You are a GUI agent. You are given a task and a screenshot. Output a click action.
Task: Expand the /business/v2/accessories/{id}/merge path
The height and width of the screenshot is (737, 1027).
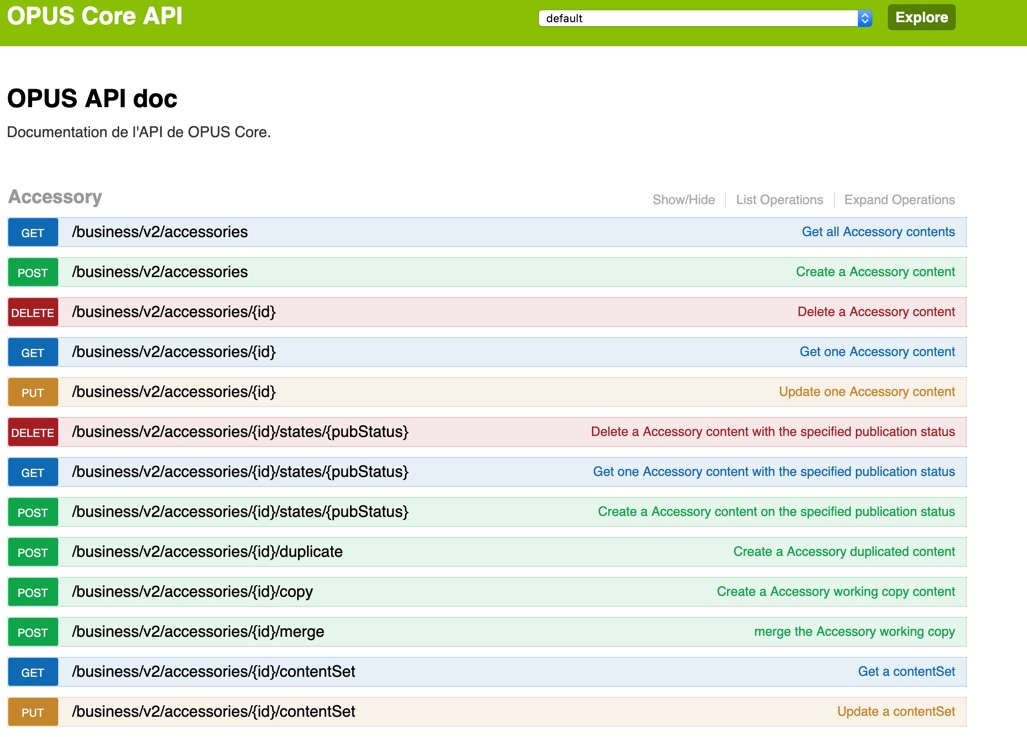198,632
